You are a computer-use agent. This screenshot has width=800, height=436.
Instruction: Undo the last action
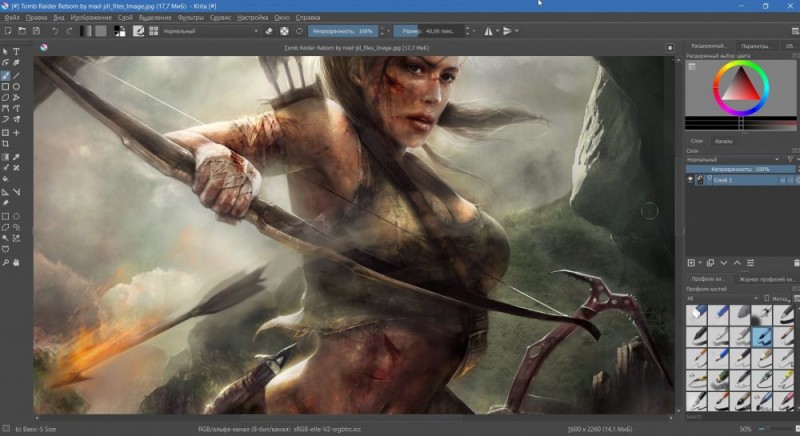click(x=55, y=31)
